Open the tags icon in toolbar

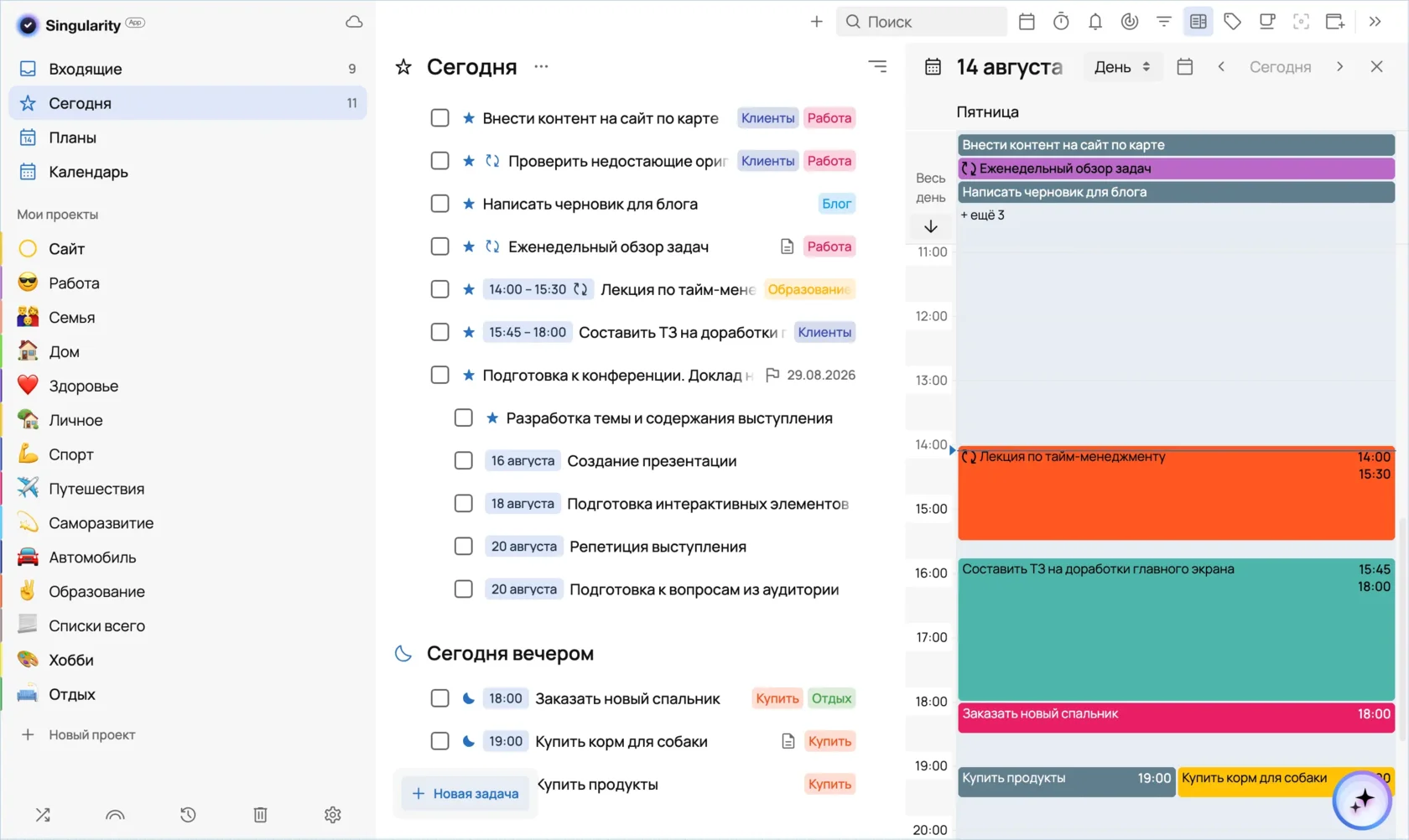pos(1233,22)
